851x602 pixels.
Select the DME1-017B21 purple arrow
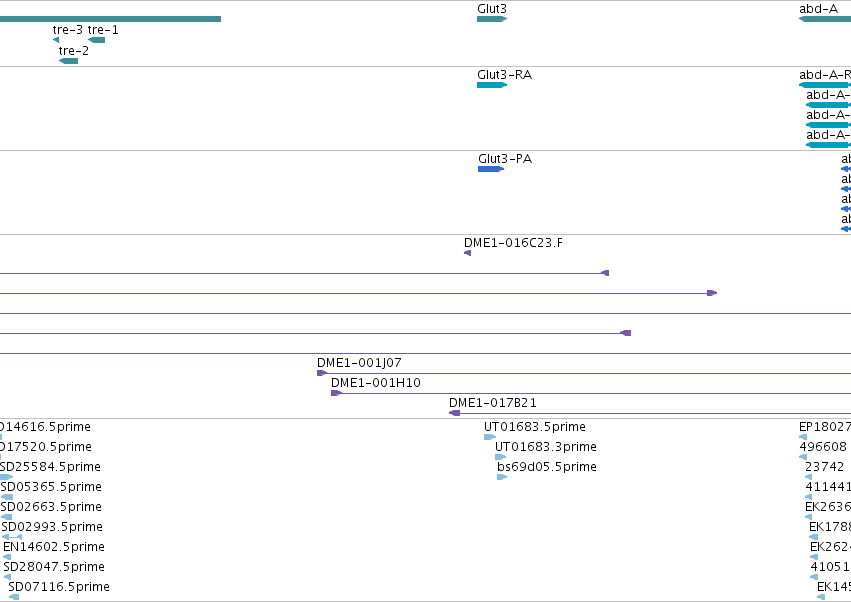(455, 413)
